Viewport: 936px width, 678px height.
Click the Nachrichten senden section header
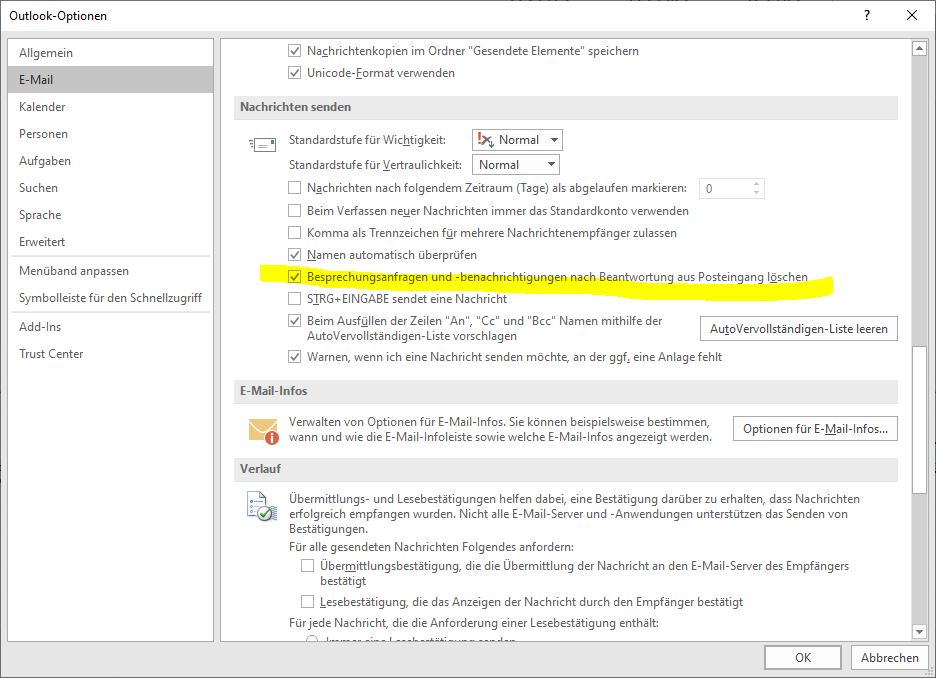(x=566, y=107)
